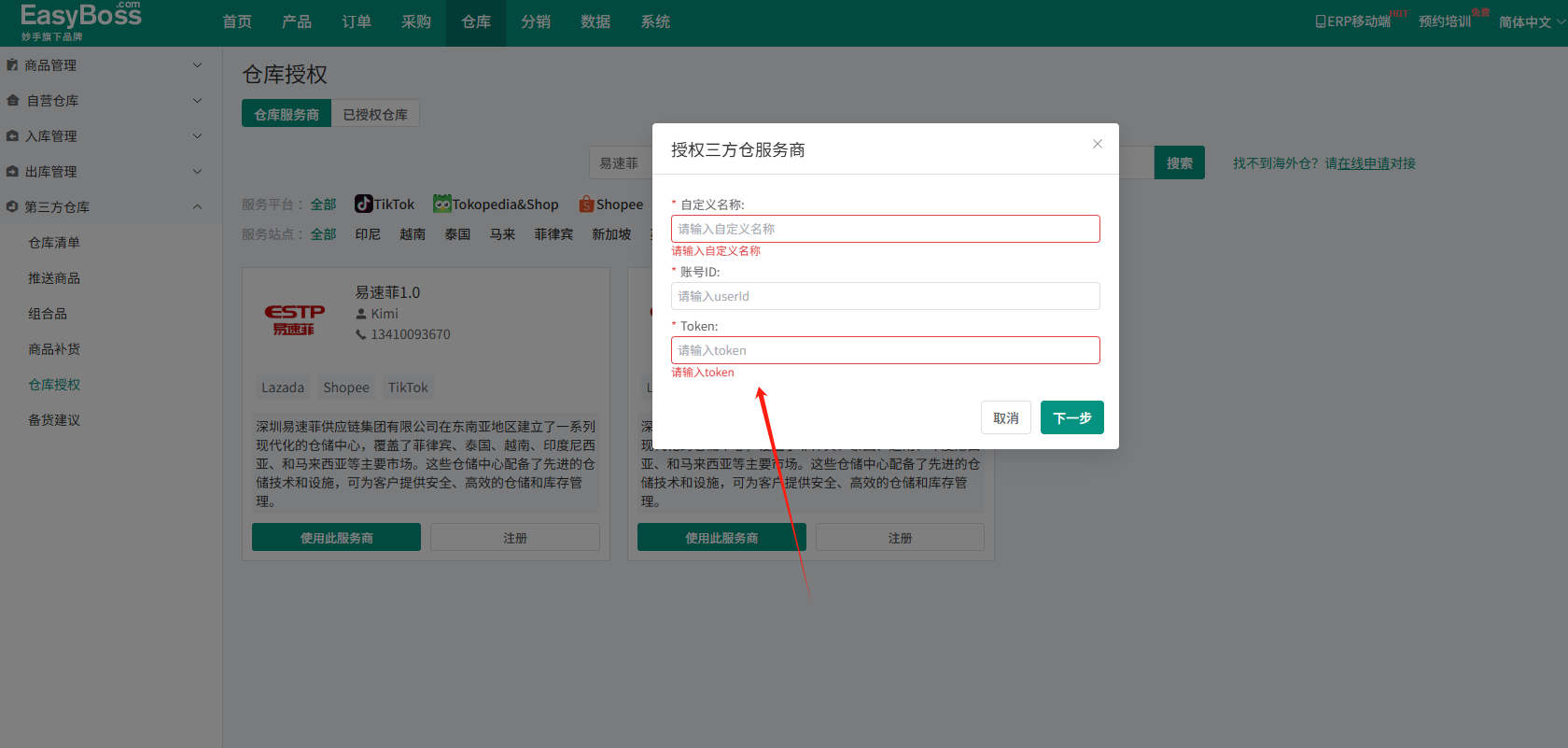
Task: Open 预约培训 in top bar
Action: [1445, 21]
